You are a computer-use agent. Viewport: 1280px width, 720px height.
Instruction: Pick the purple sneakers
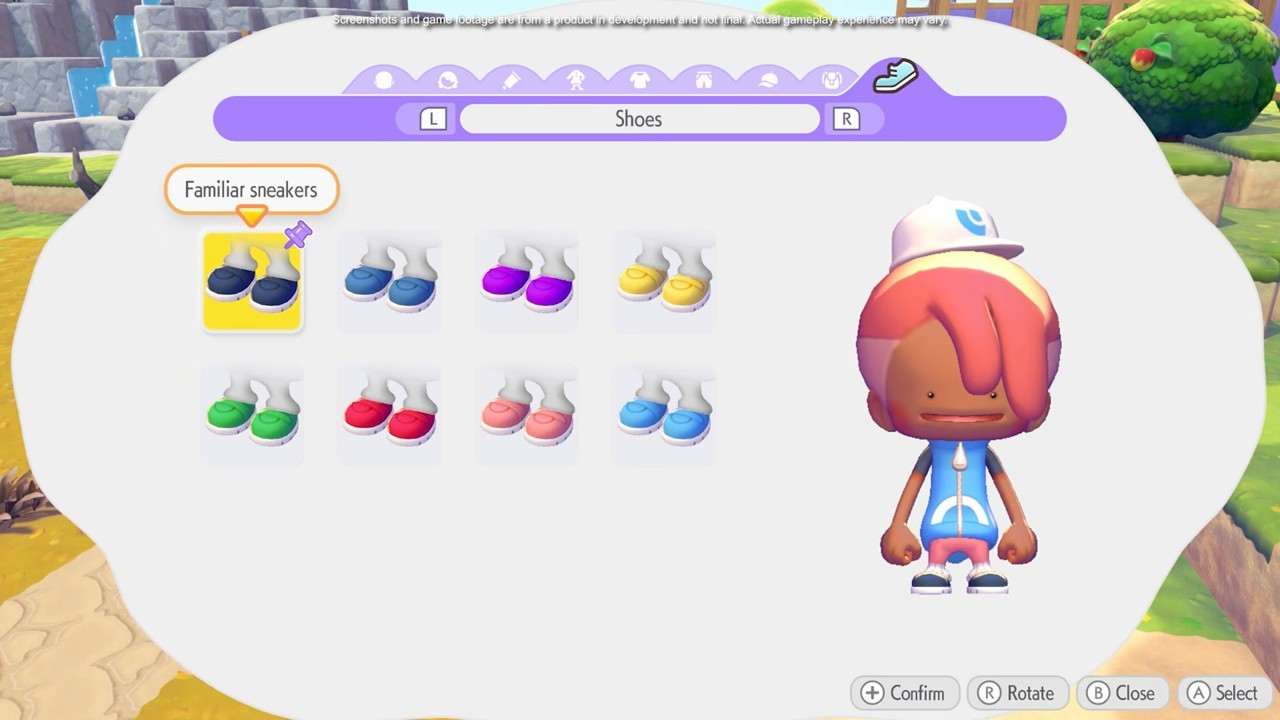tap(527, 282)
